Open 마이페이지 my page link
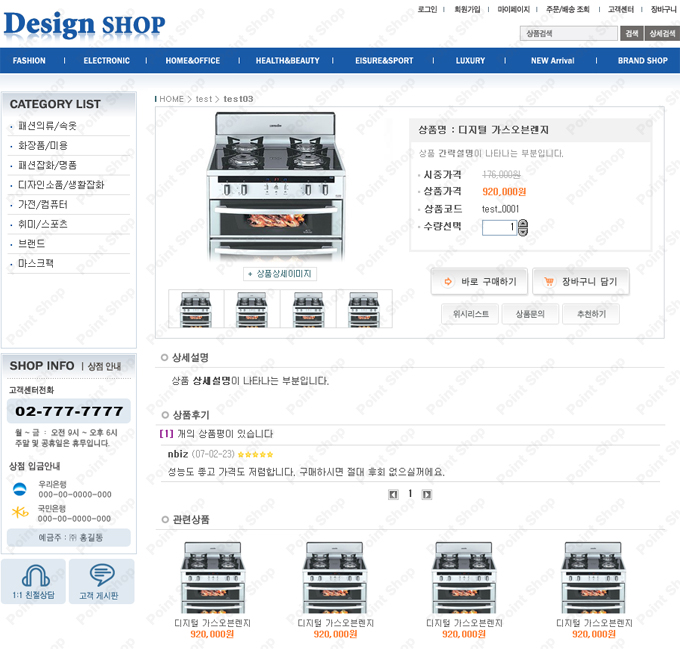 point(513,9)
